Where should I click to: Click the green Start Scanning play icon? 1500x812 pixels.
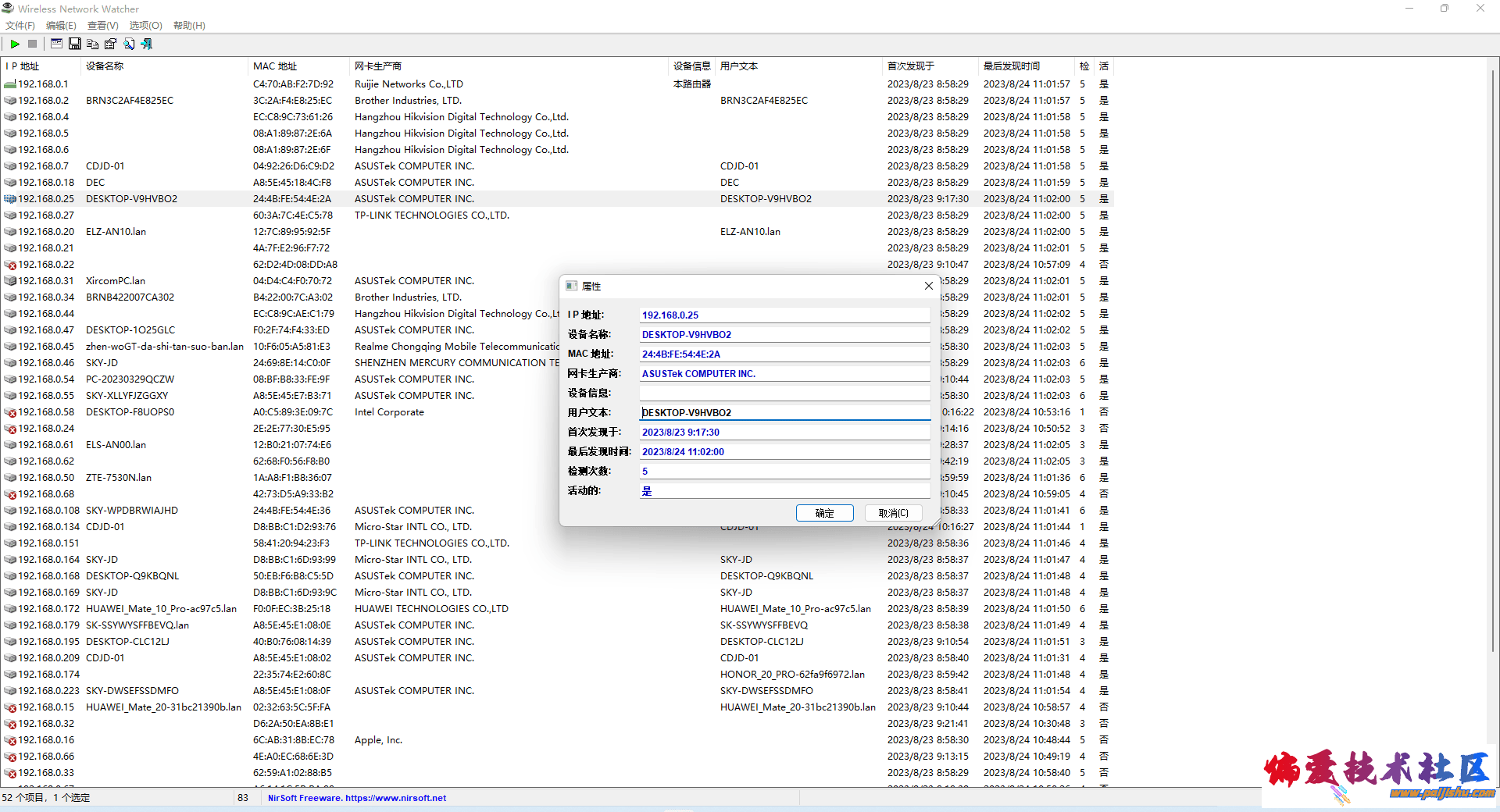tap(15, 45)
